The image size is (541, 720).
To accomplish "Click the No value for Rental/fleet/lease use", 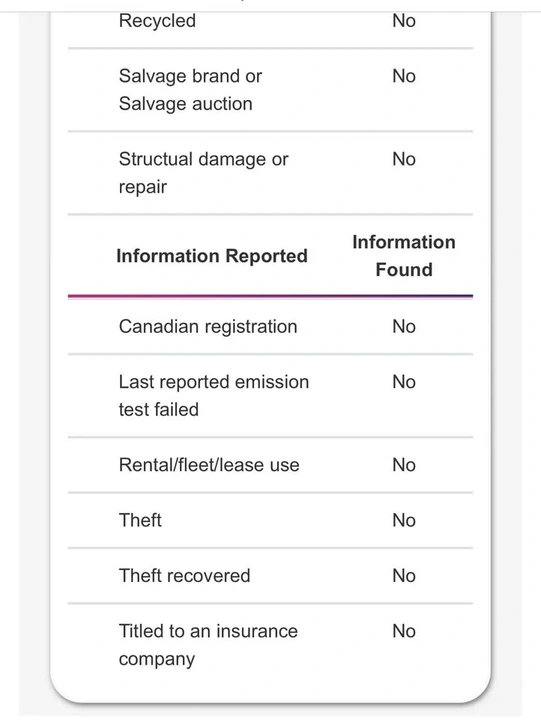I will point(404,465).
